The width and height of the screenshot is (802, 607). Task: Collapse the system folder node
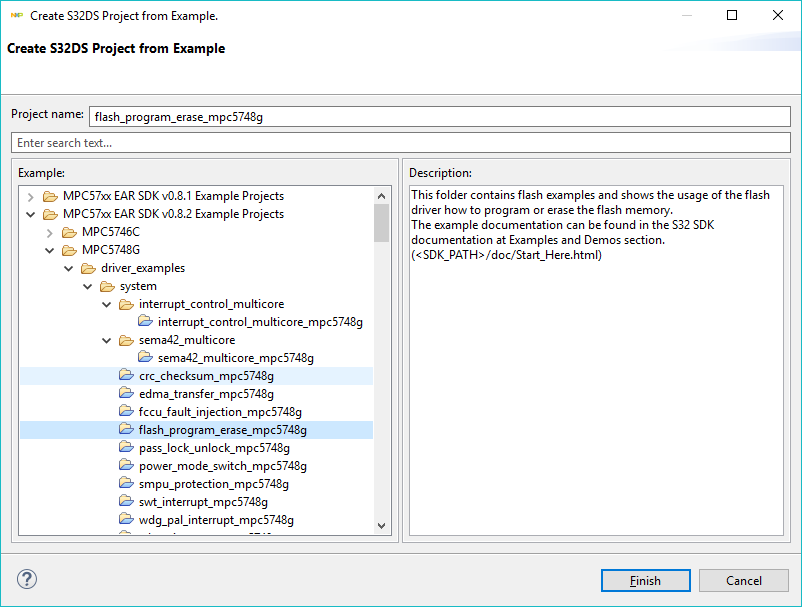[88, 286]
